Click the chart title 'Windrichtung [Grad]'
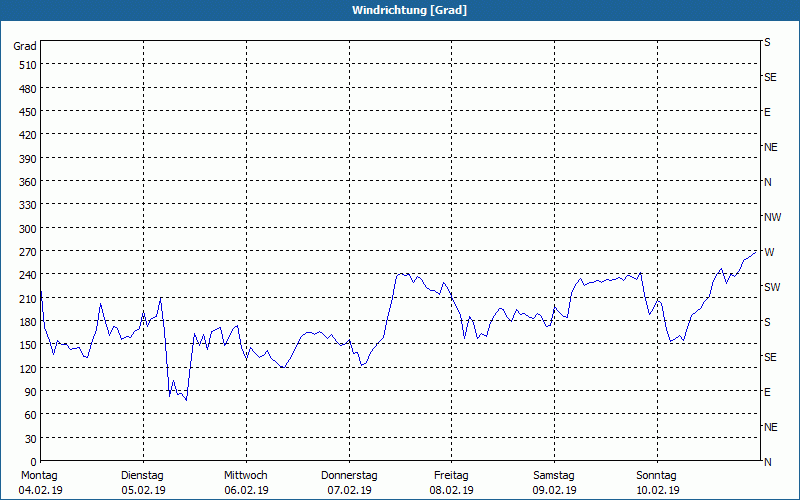Image resolution: width=800 pixels, height=500 pixels. coord(409,10)
